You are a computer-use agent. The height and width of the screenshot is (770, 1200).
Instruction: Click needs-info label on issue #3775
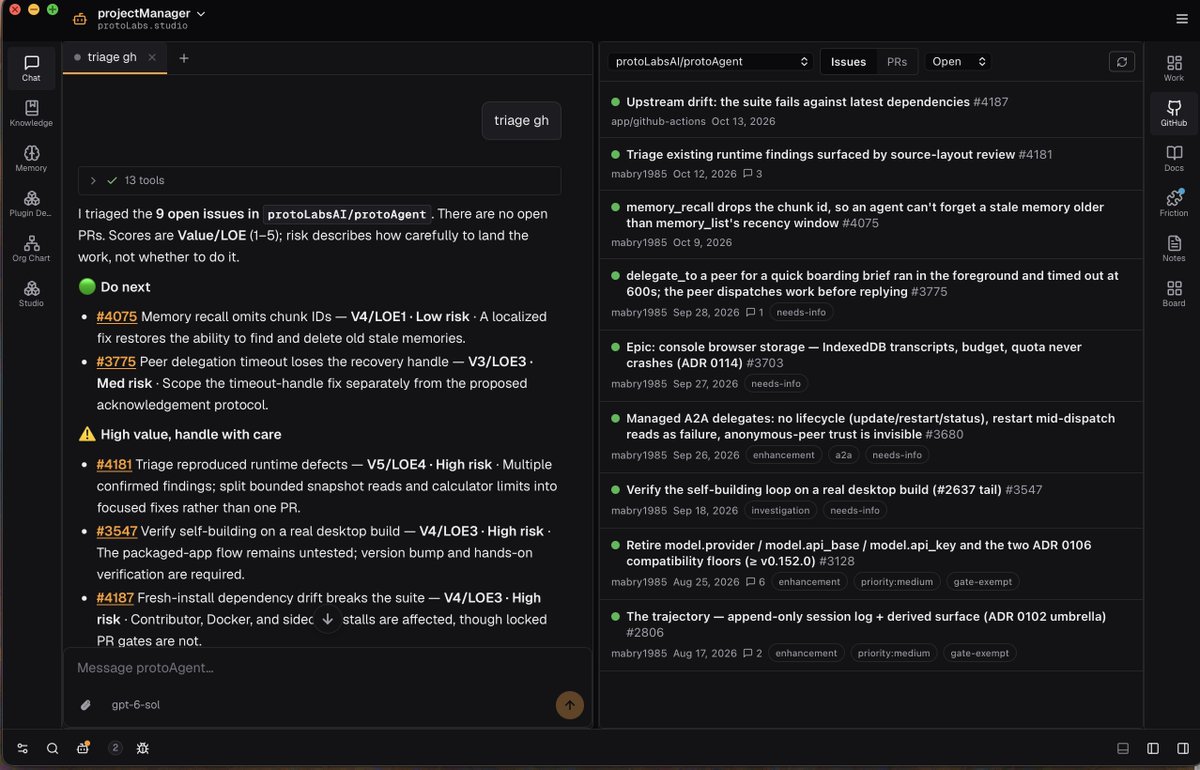(x=802, y=312)
